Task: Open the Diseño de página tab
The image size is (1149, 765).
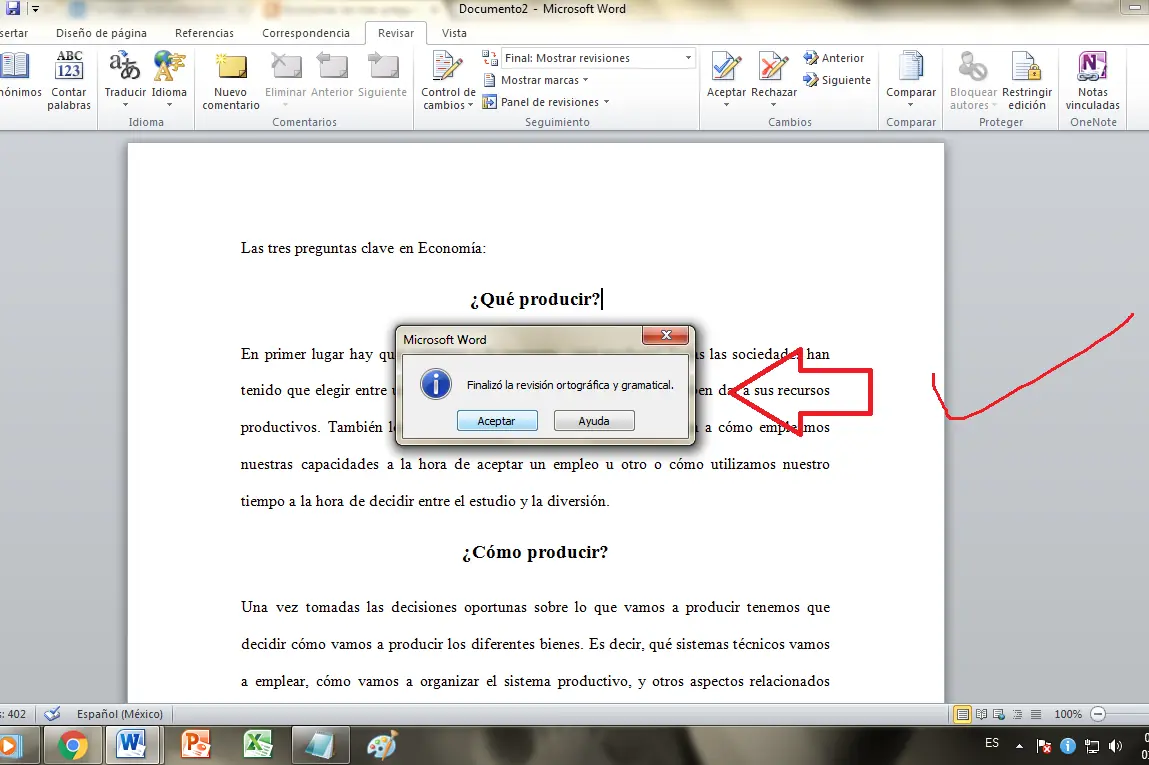Action: (x=101, y=33)
